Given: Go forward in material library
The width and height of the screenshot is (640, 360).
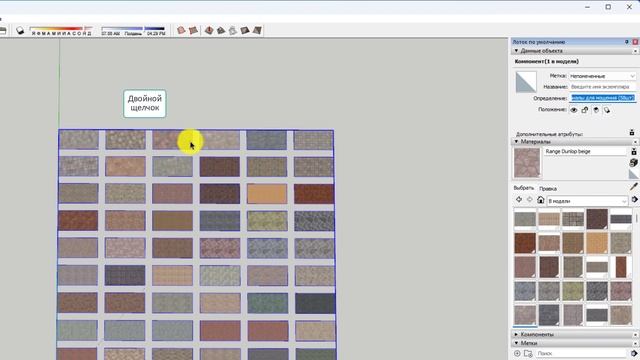Looking at the screenshot, I should click(x=529, y=200).
